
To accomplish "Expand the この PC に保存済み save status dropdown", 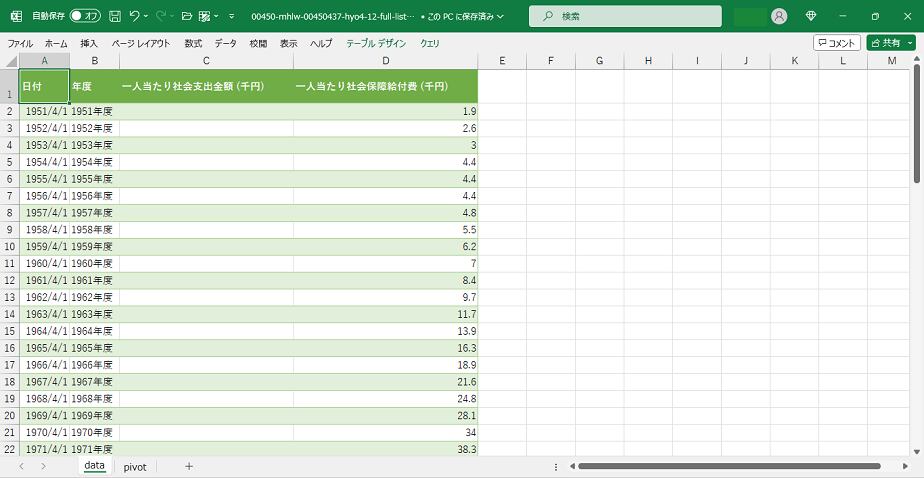I will [x=500, y=17].
